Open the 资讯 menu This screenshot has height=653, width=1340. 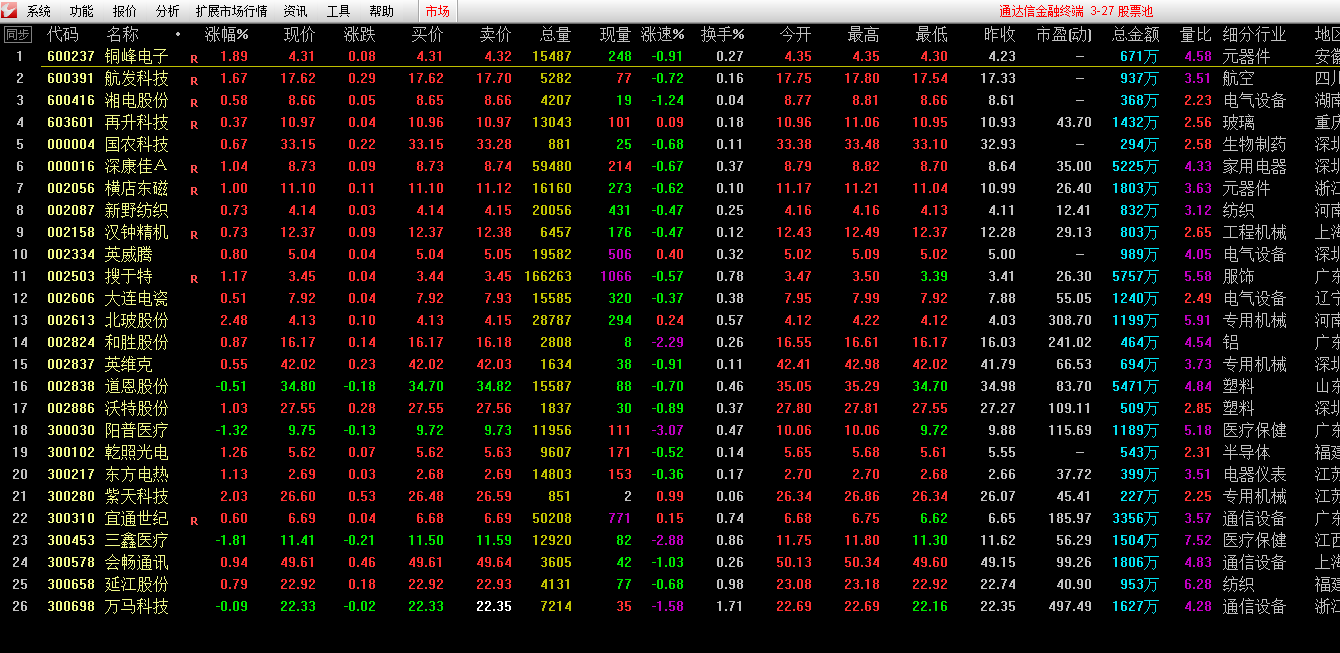(x=295, y=11)
